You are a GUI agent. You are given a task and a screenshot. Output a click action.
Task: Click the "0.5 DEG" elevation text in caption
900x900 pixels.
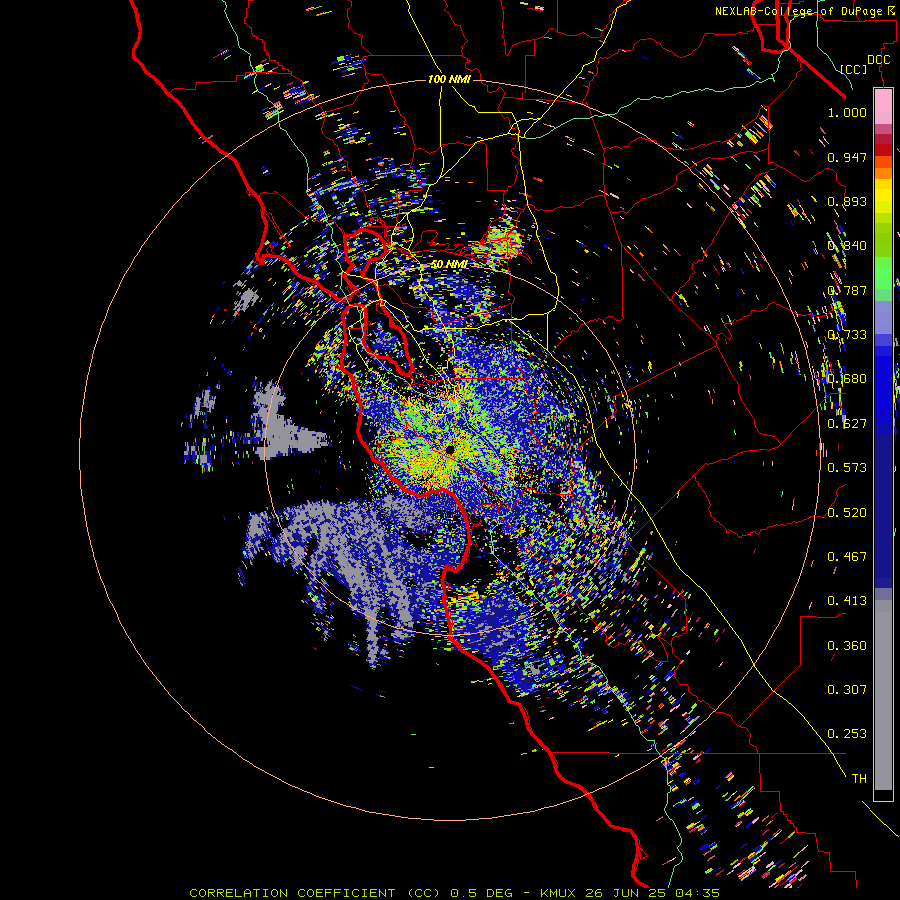480,893
